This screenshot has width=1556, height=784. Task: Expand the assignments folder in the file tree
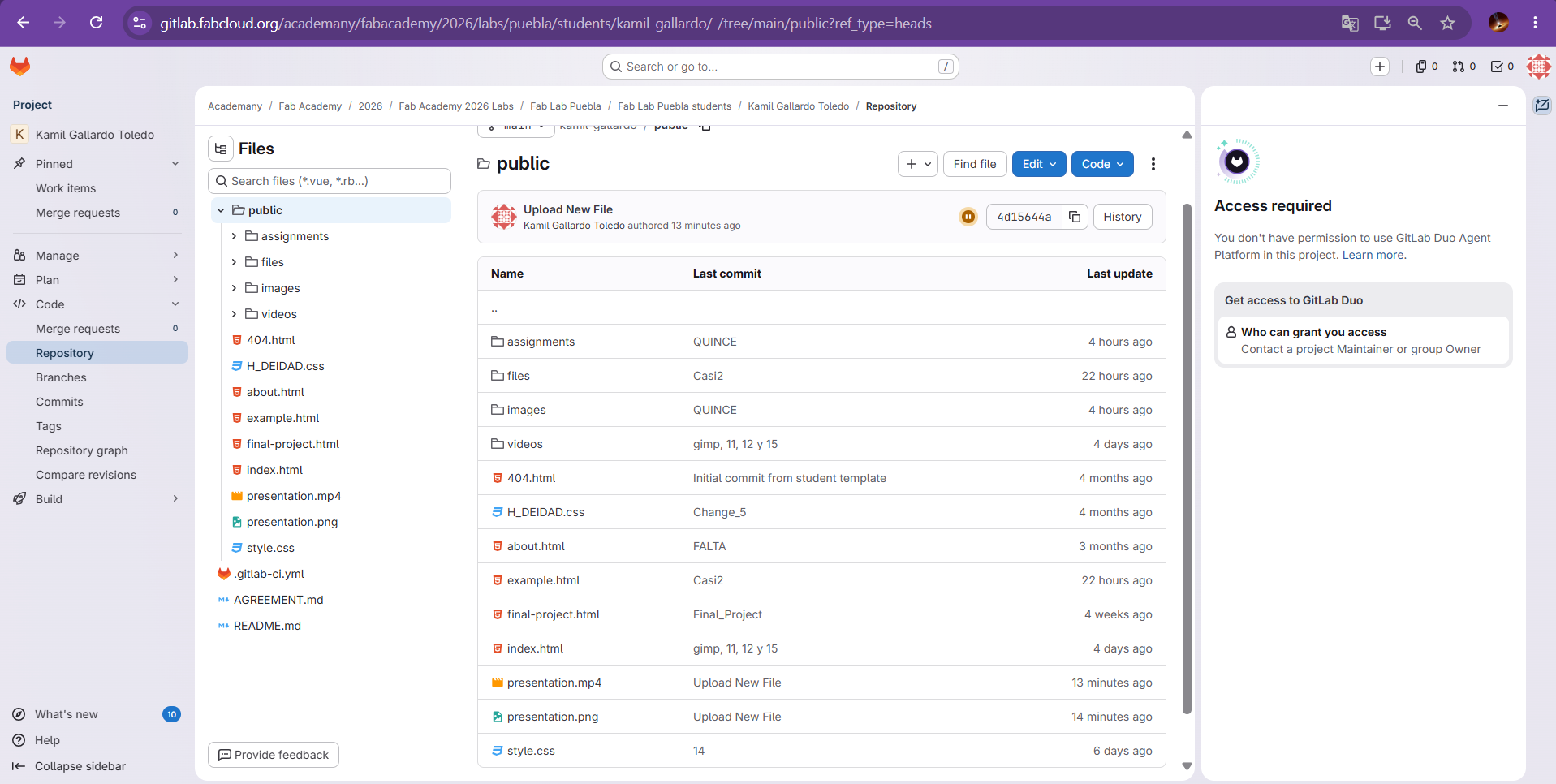pyautogui.click(x=234, y=236)
